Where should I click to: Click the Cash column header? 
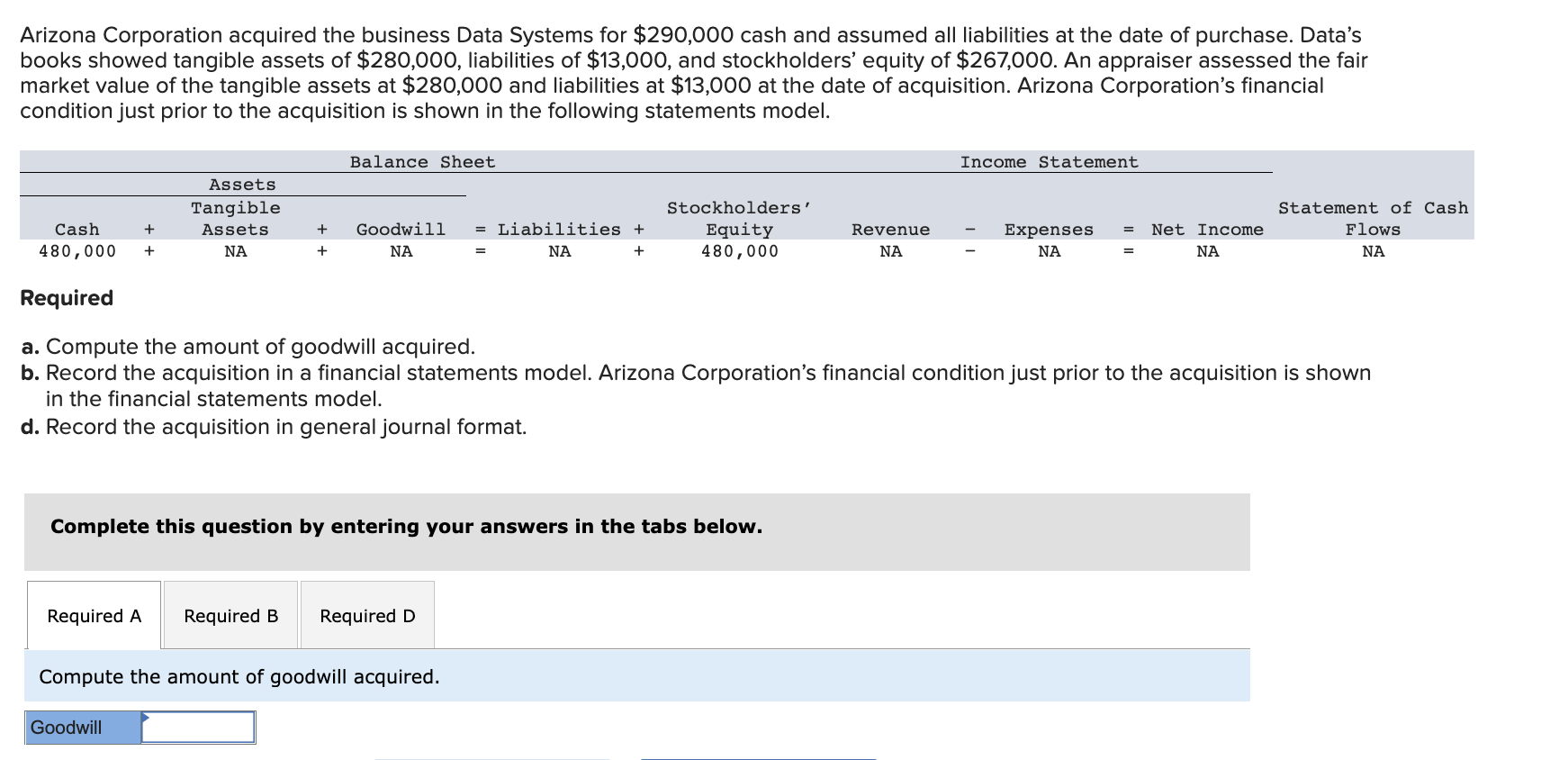[77, 230]
